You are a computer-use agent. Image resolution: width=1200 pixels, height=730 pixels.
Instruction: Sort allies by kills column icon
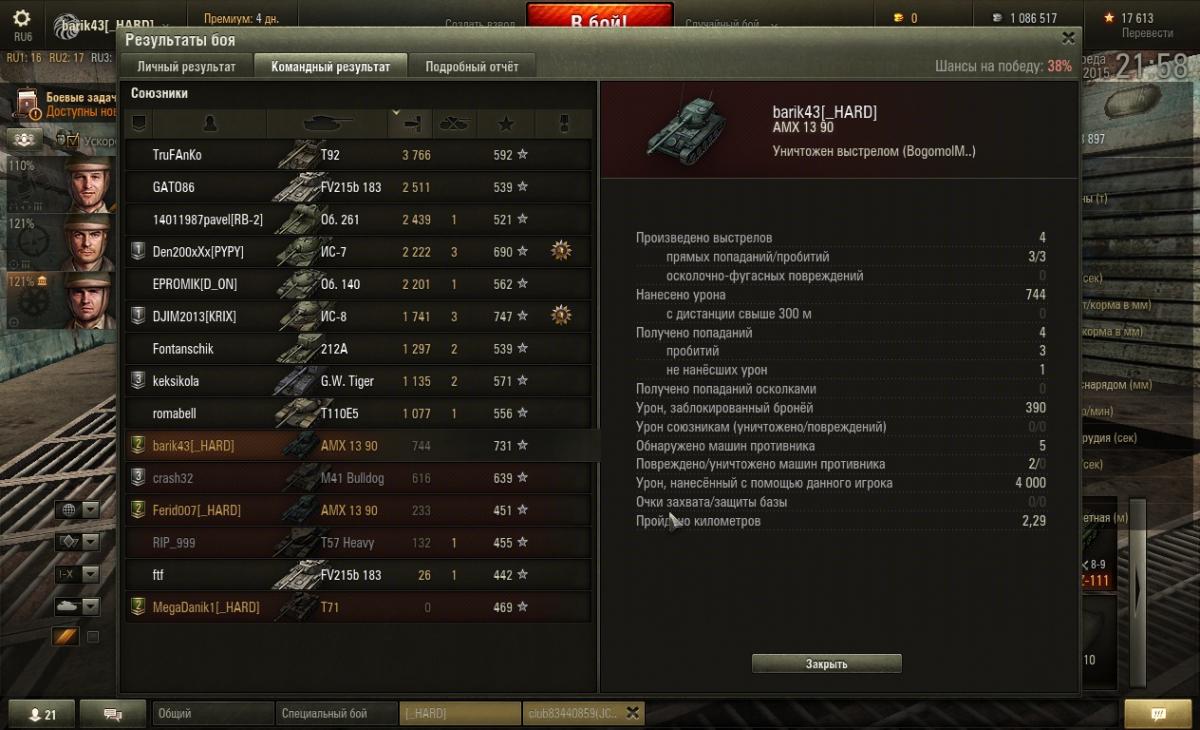(455, 123)
